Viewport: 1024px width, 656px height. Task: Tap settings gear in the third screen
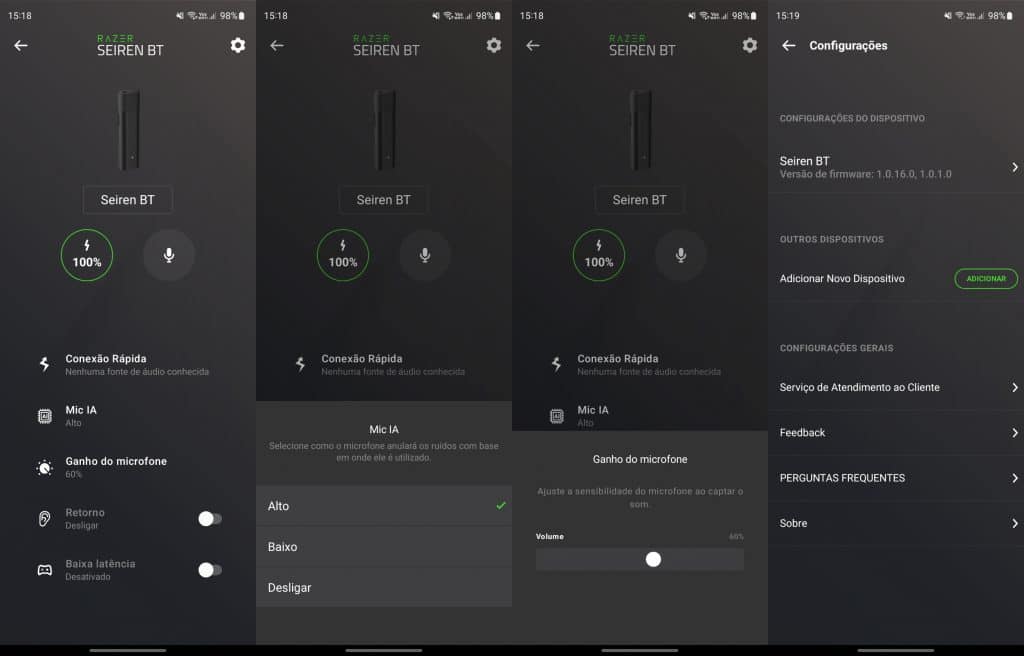coord(750,45)
